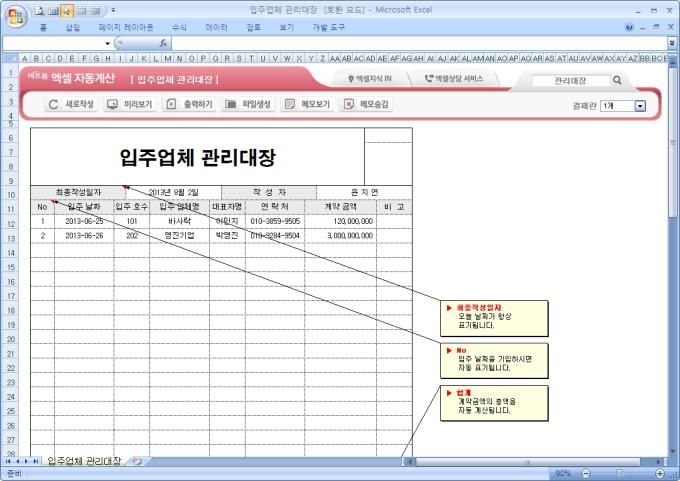The width and height of the screenshot is (680, 481).
Task: Click the 최종작성일자 memo note box
Action: [x=494, y=318]
